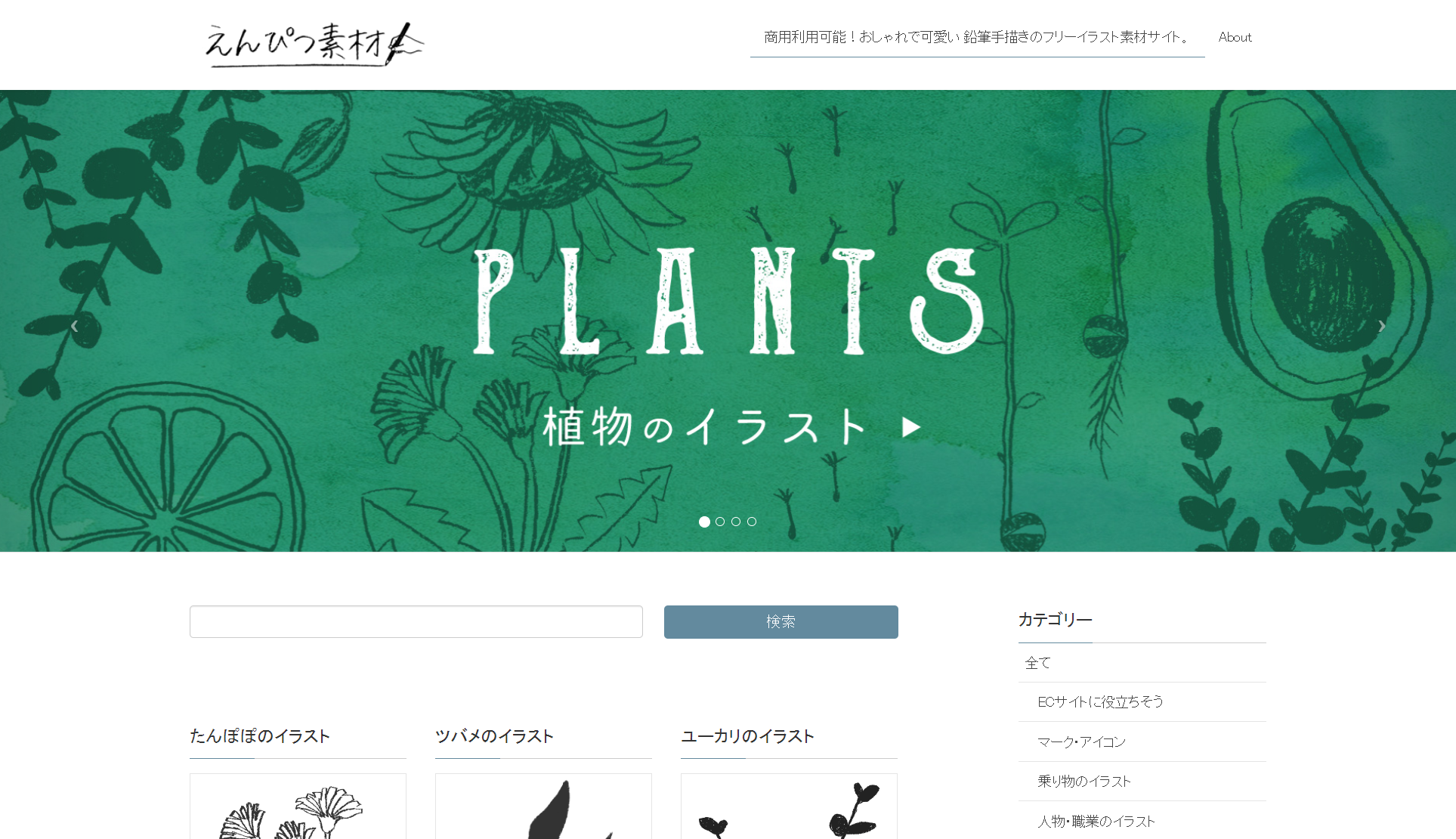Click the play triangle beside 植物のイラスト
This screenshot has height=839, width=1456.
(911, 427)
